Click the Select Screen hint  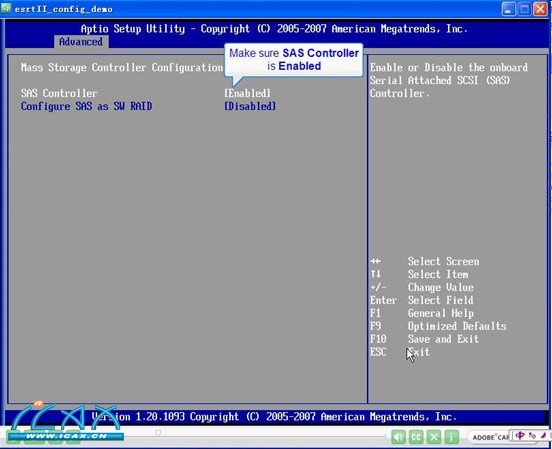[424, 261]
